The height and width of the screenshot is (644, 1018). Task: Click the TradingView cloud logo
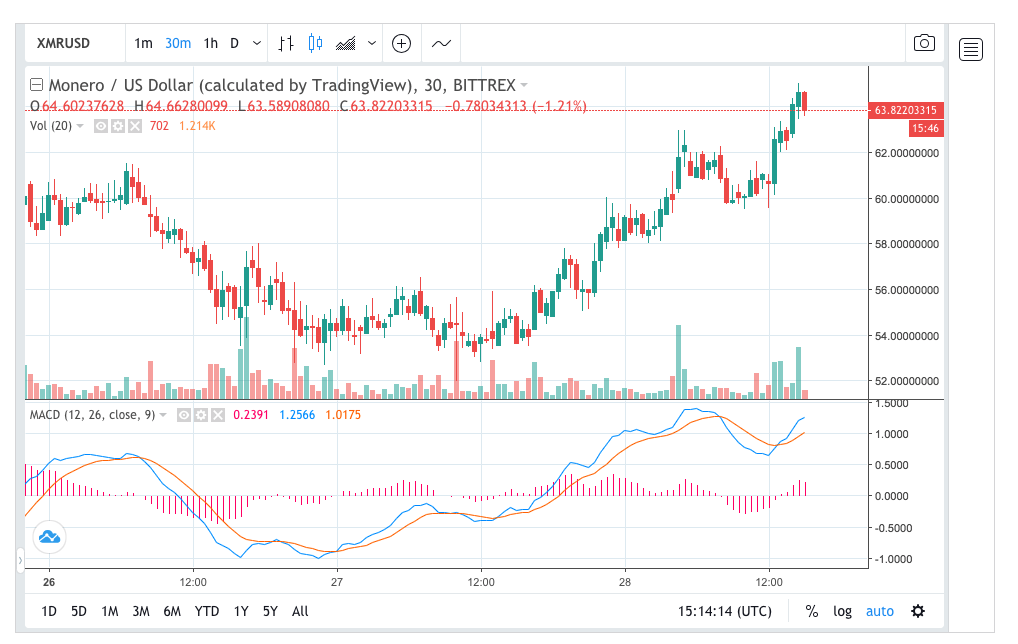pos(49,537)
